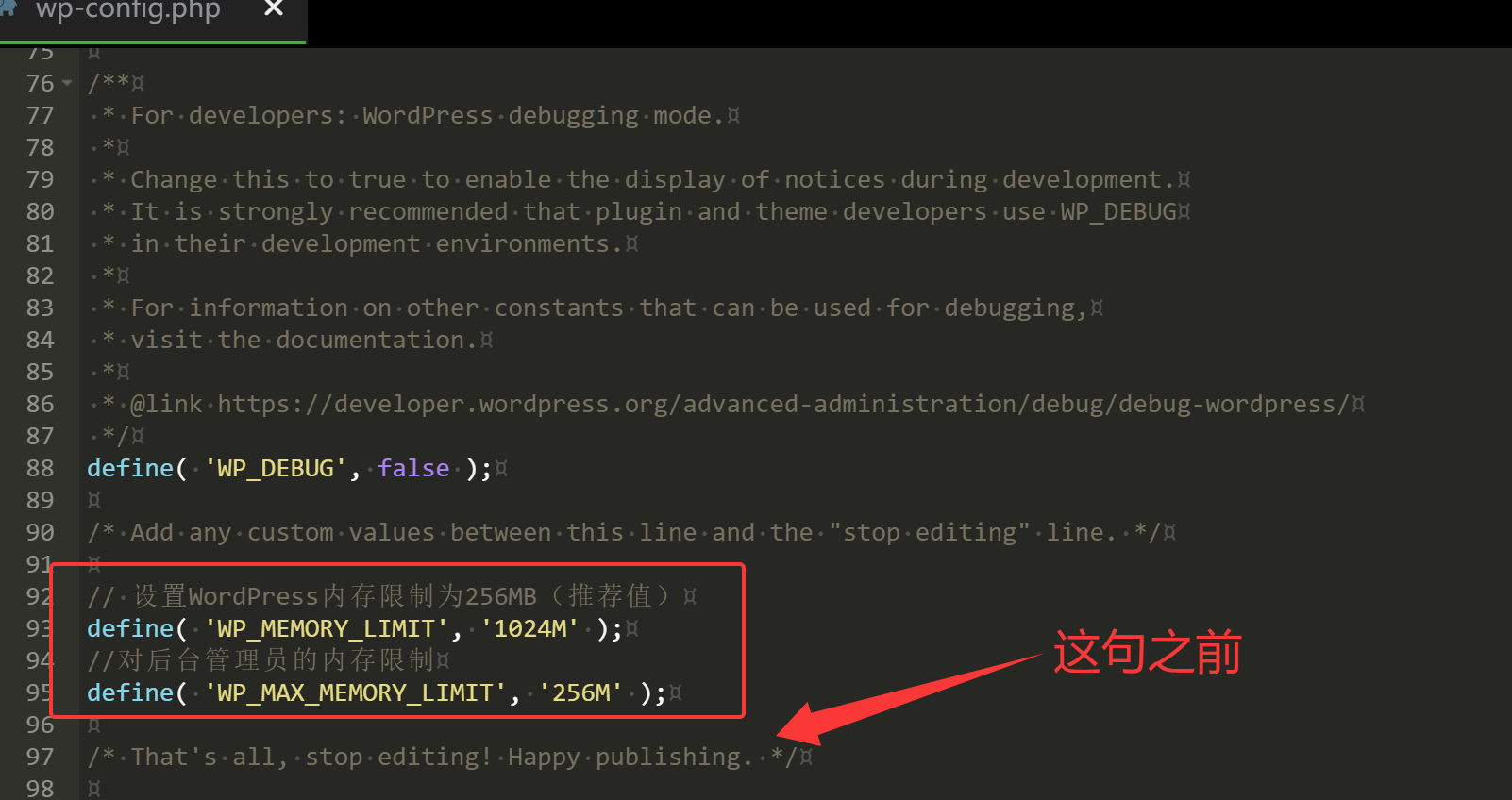Image resolution: width=1512 pixels, height=800 pixels.
Task: Click line number 90 in the gutter
Action: point(40,533)
